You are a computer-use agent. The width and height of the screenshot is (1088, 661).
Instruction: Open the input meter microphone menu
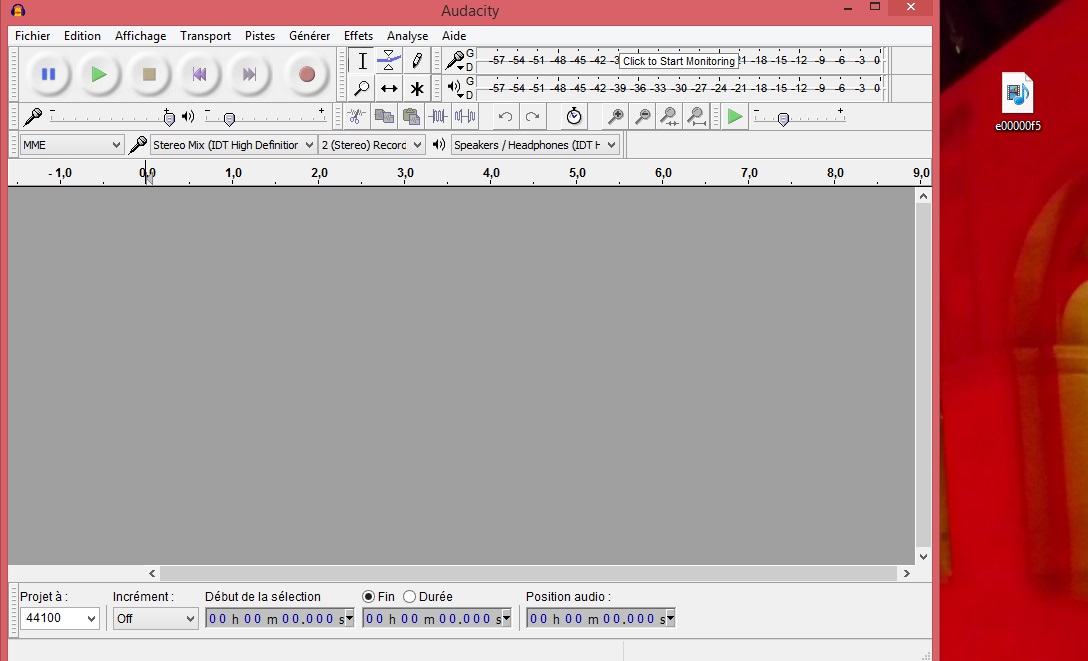[x=455, y=61]
